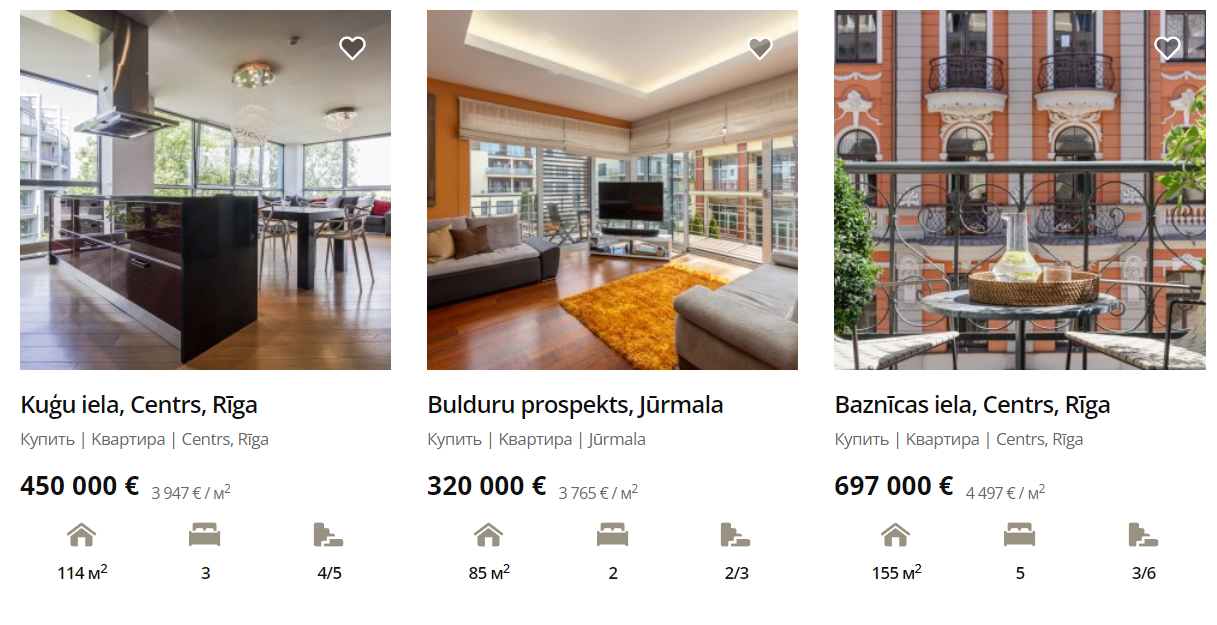Click bed icon above 5 bedrooms

[1019, 535]
